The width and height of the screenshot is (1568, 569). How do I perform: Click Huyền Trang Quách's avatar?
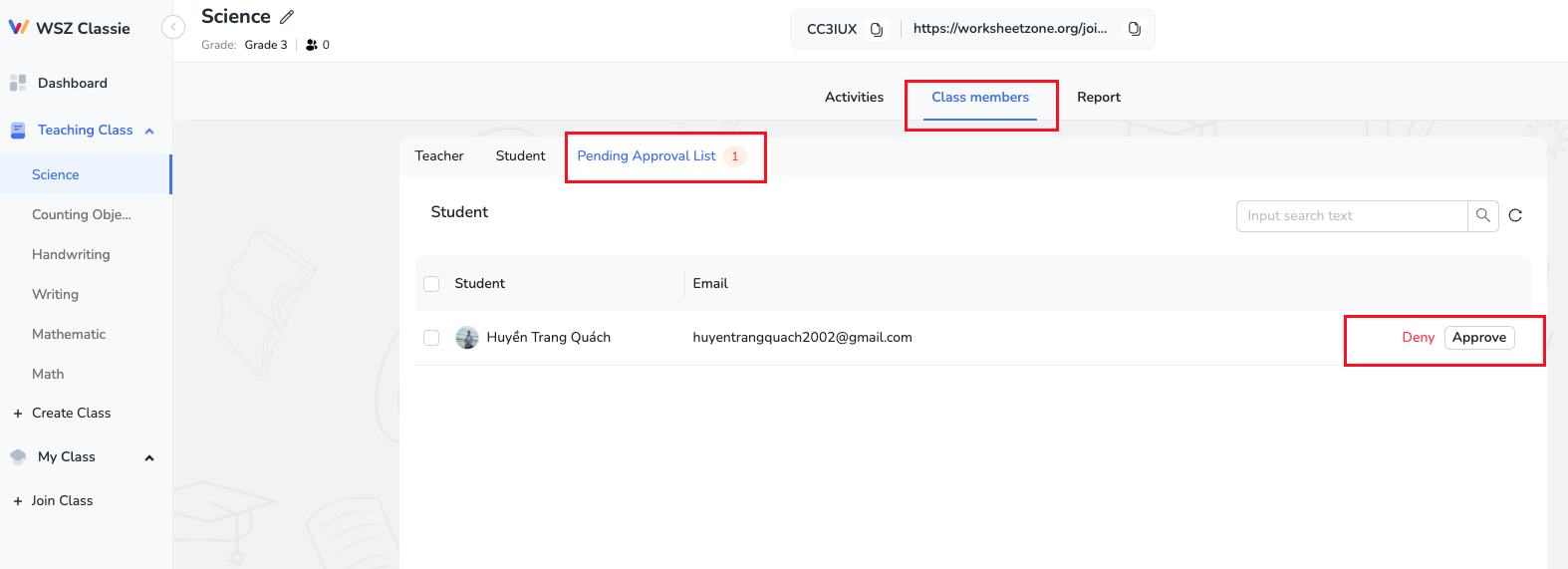coord(467,338)
